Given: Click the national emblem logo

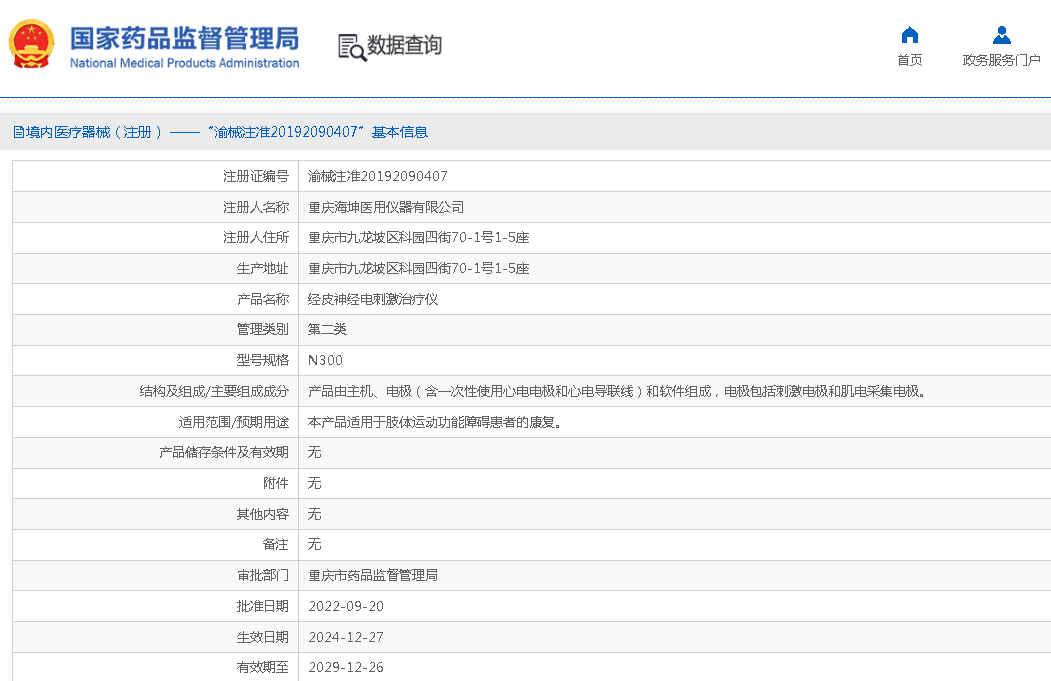Looking at the screenshot, I should pos(32,45).
